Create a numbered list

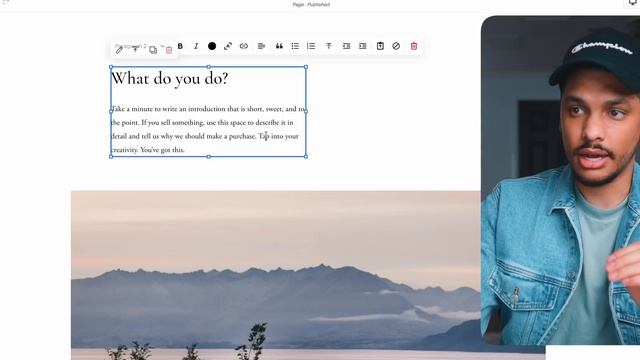point(311,46)
